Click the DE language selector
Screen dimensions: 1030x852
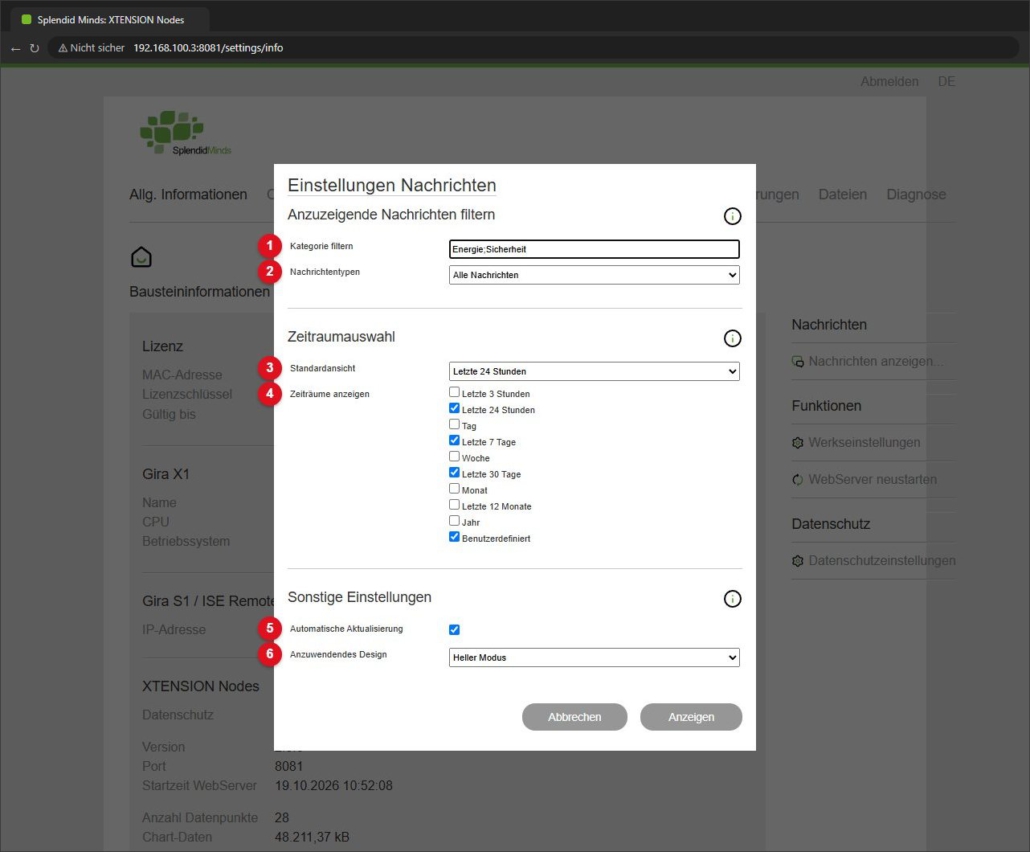click(x=946, y=81)
